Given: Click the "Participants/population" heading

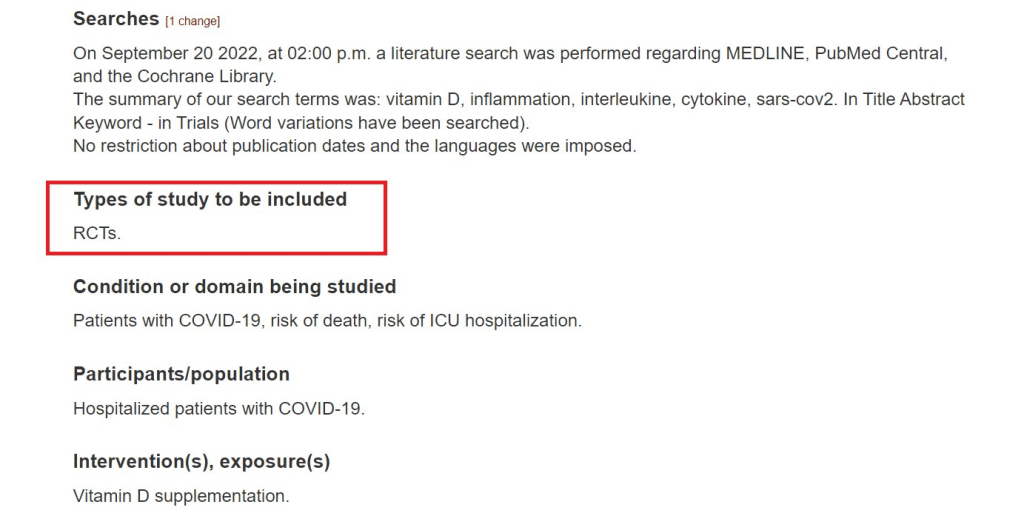Looking at the screenshot, I should (181, 374).
